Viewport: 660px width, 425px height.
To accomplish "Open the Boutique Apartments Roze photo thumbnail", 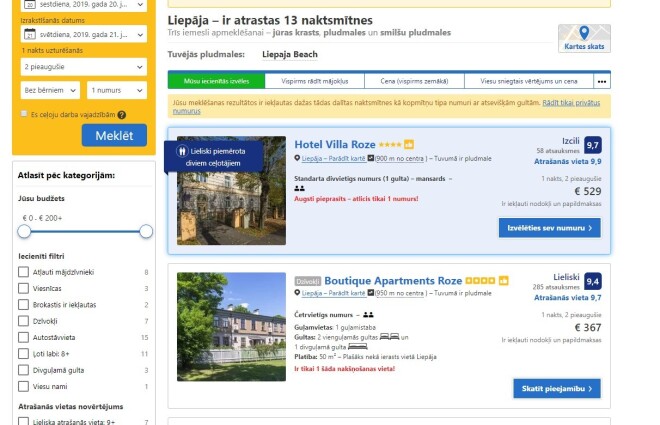I will [232, 327].
